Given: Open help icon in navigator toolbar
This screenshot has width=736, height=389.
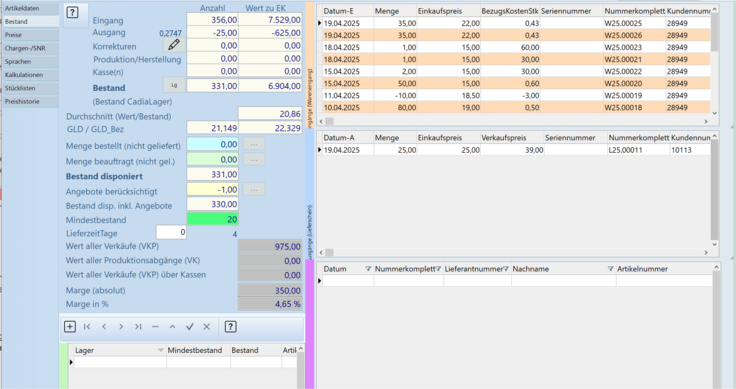Looking at the screenshot, I should pyautogui.click(x=230, y=327).
